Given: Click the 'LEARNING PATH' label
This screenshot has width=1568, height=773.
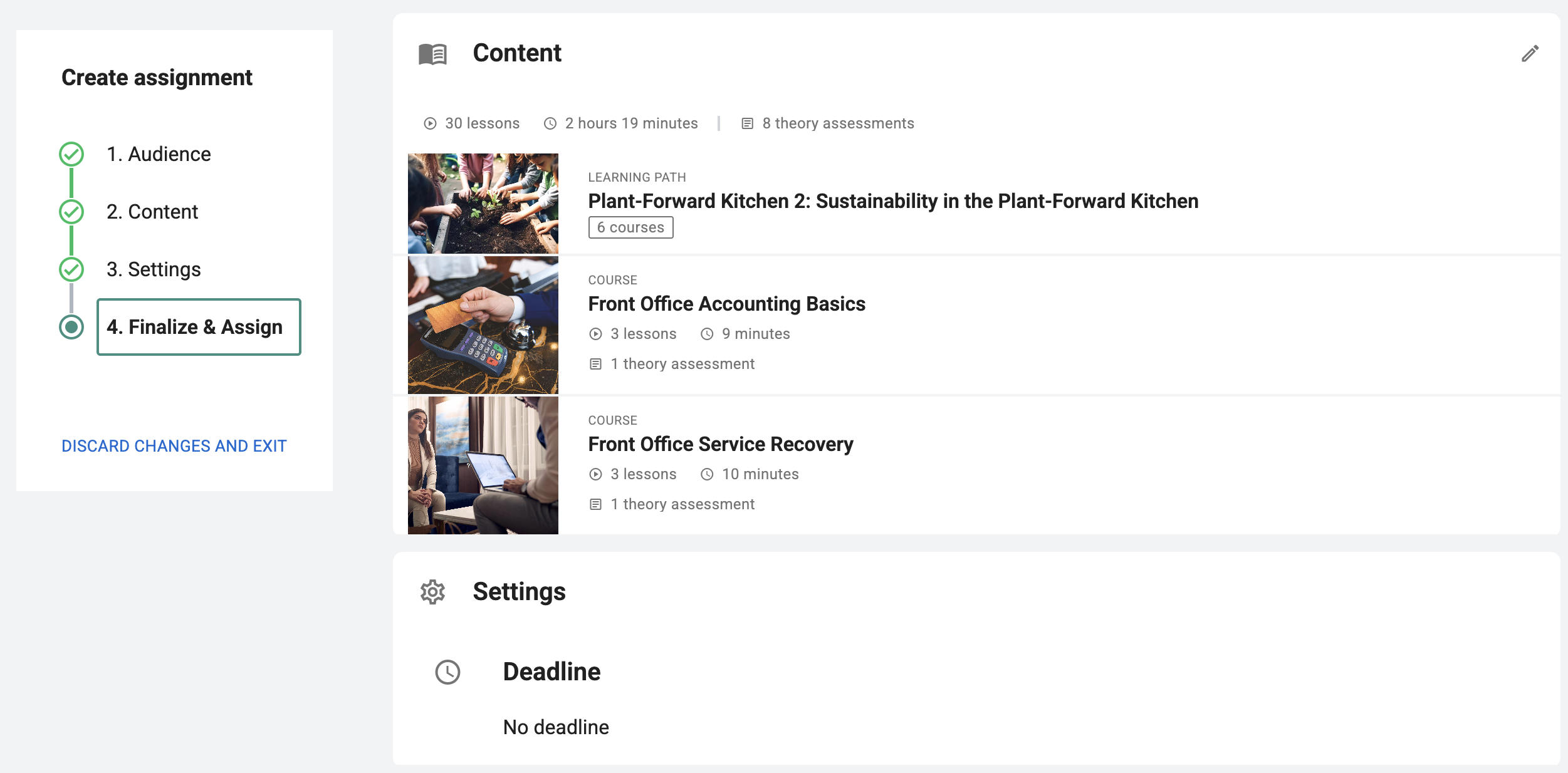Looking at the screenshot, I should 637,177.
